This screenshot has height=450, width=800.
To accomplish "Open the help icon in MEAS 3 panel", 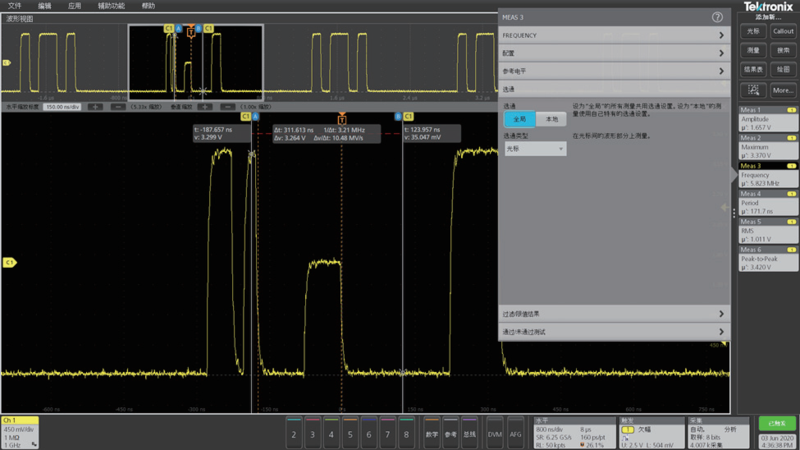I will tap(717, 17).
